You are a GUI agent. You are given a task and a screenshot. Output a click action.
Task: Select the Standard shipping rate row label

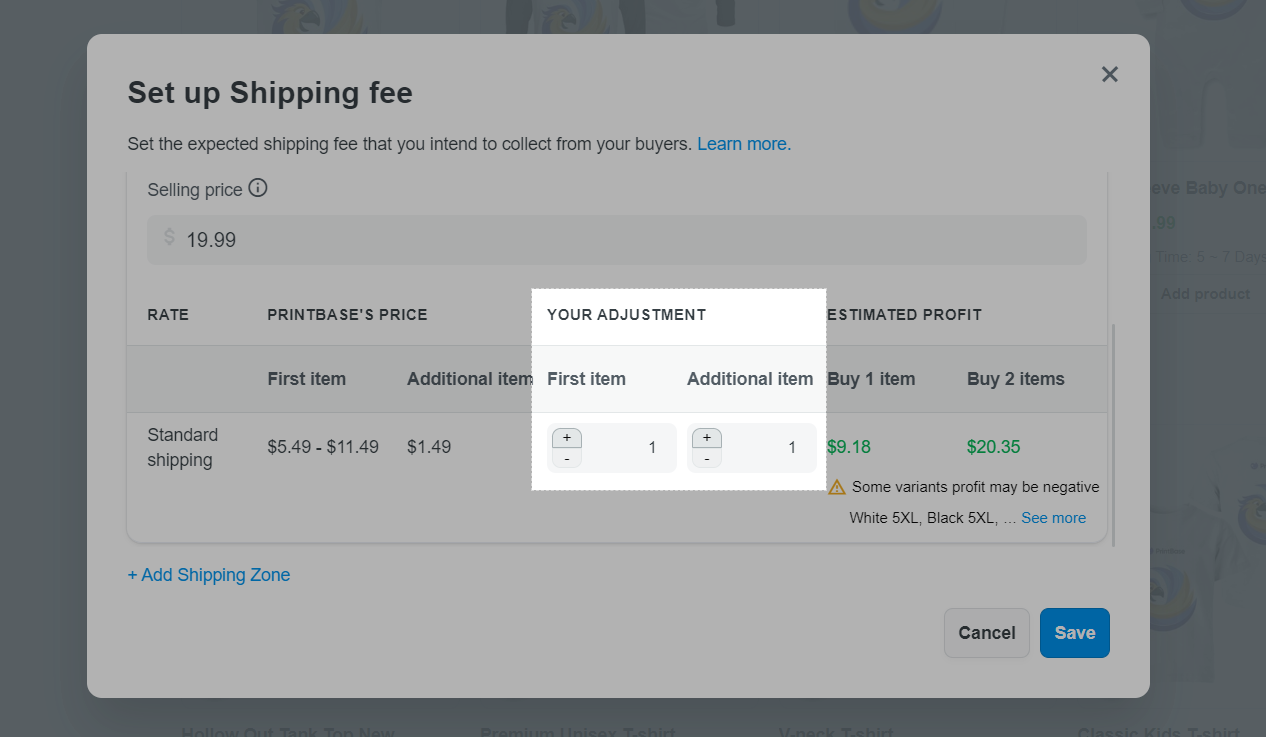click(x=183, y=447)
